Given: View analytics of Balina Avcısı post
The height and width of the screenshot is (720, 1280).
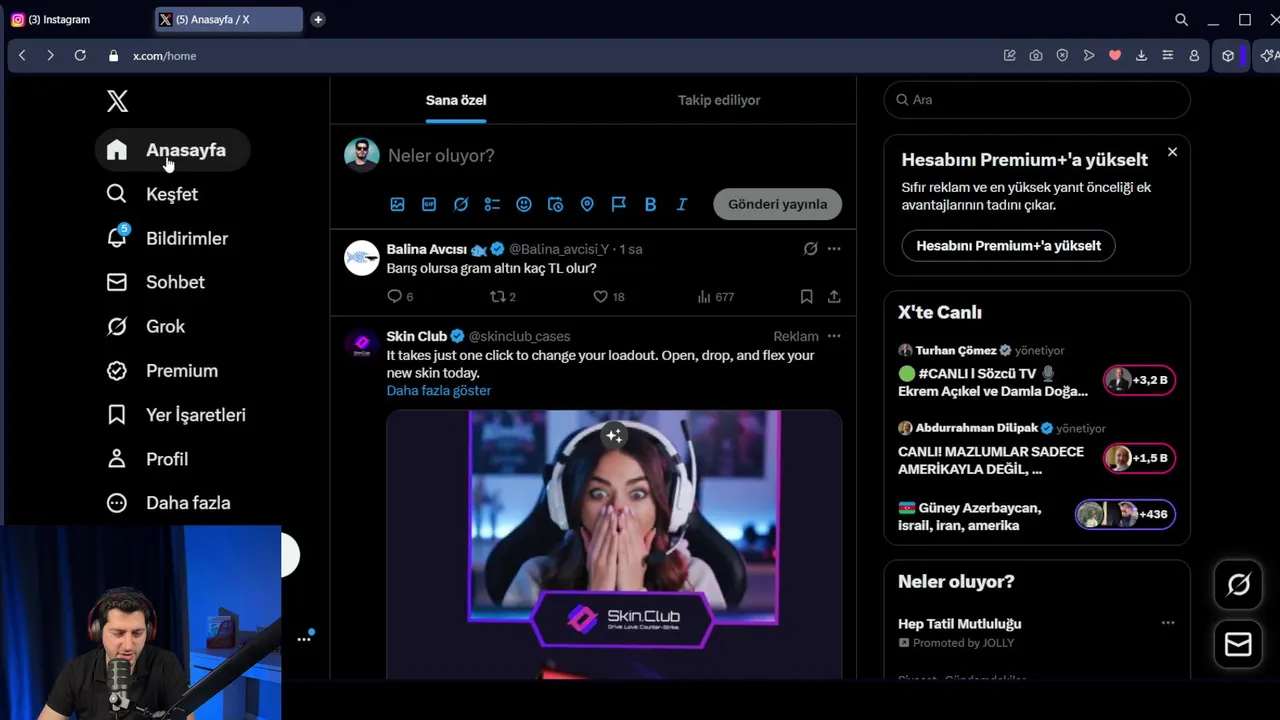Looking at the screenshot, I should pos(715,296).
